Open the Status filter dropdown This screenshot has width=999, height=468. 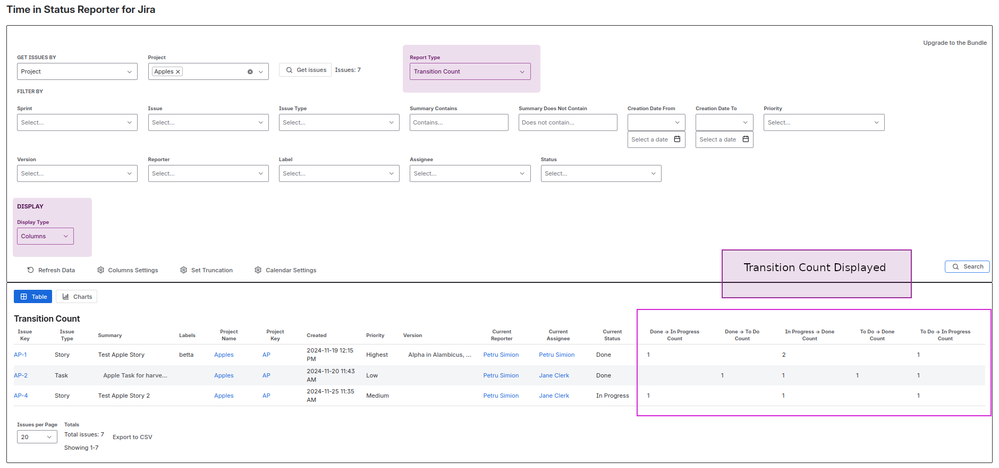pos(601,173)
